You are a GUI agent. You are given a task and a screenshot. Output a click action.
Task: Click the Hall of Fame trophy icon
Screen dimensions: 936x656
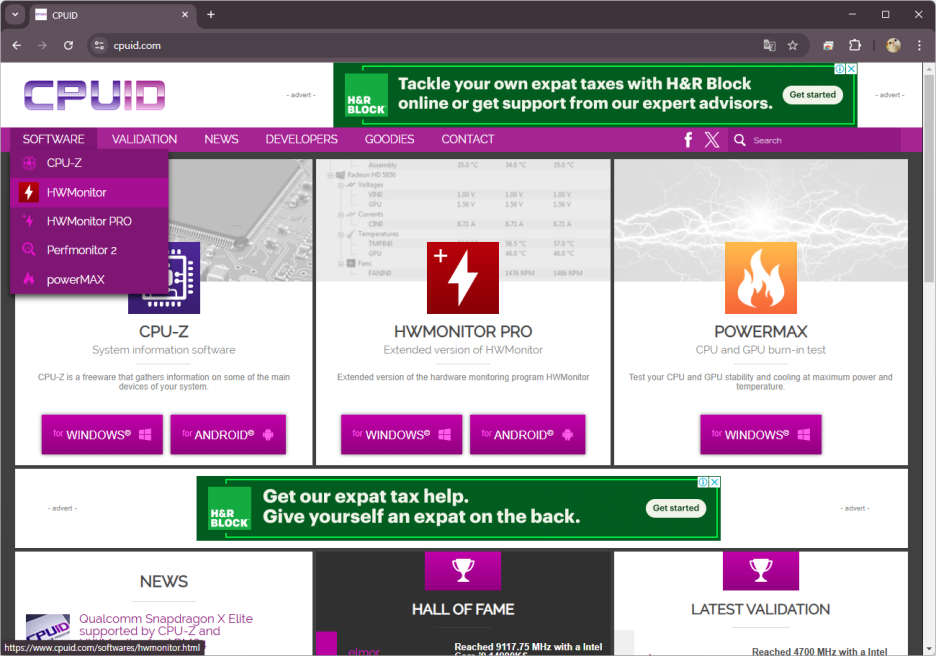(x=463, y=570)
